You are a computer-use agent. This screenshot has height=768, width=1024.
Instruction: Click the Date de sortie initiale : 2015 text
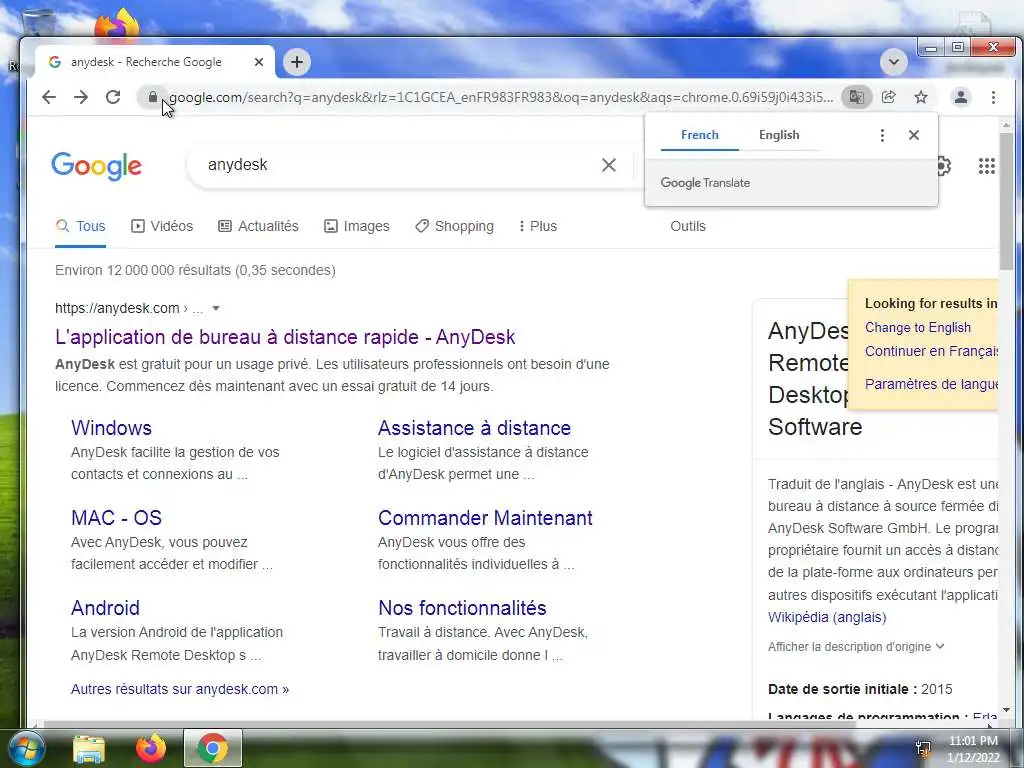point(859,689)
